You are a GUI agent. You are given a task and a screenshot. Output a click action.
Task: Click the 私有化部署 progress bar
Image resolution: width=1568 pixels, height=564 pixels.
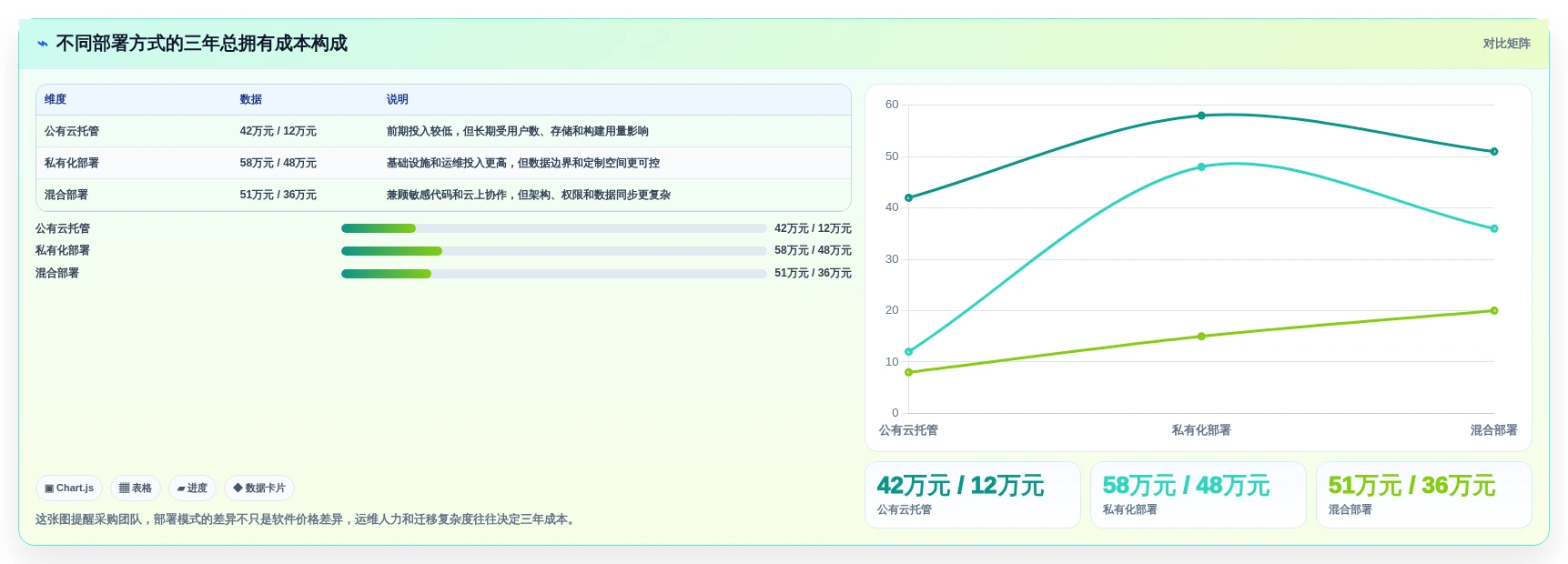click(554, 251)
